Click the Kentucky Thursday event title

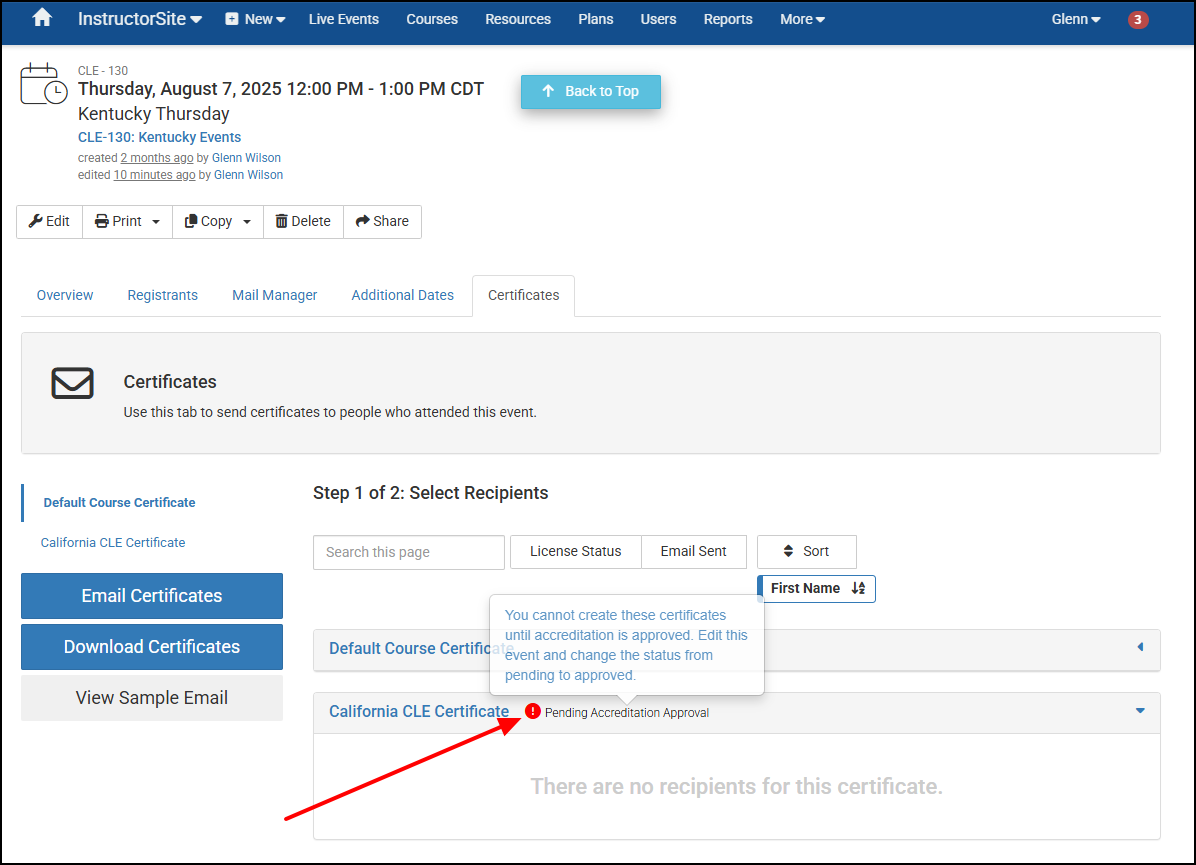click(153, 114)
